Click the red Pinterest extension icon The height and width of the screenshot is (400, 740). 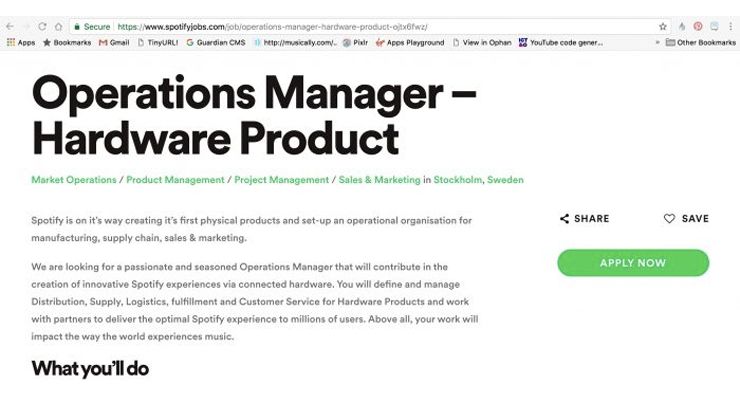(698, 26)
